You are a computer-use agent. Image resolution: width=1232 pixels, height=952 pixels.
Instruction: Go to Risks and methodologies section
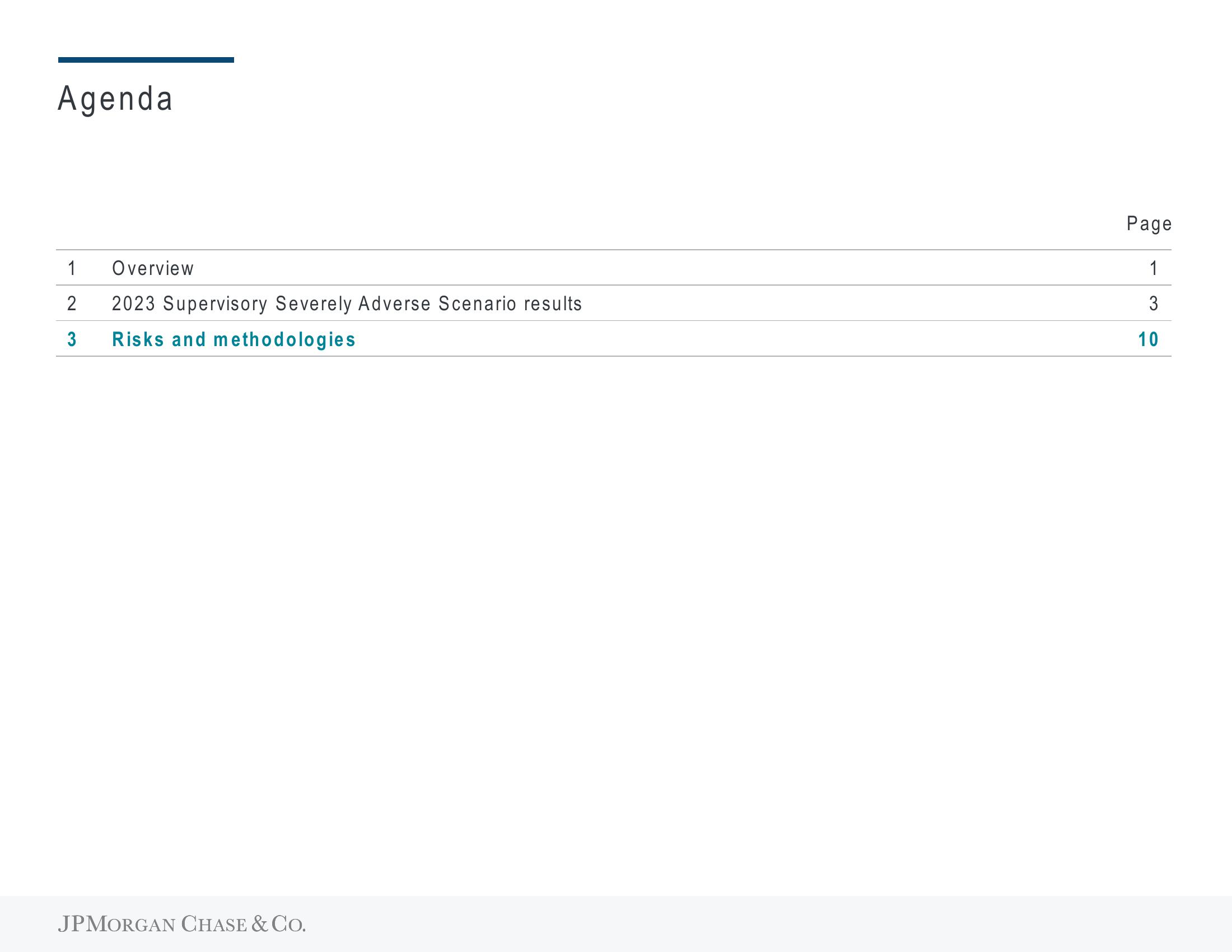click(x=234, y=339)
